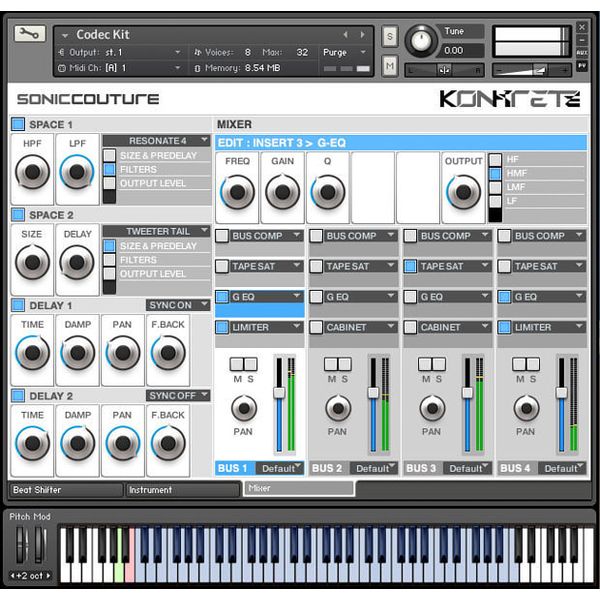Click bus 4 solo S button

(x=533, y=364)
